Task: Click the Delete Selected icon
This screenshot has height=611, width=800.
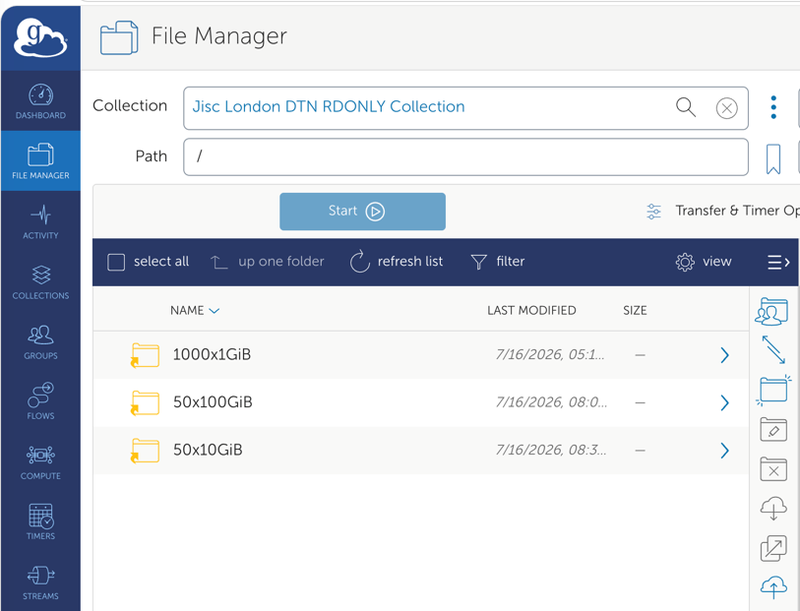Action: (773, 469)
